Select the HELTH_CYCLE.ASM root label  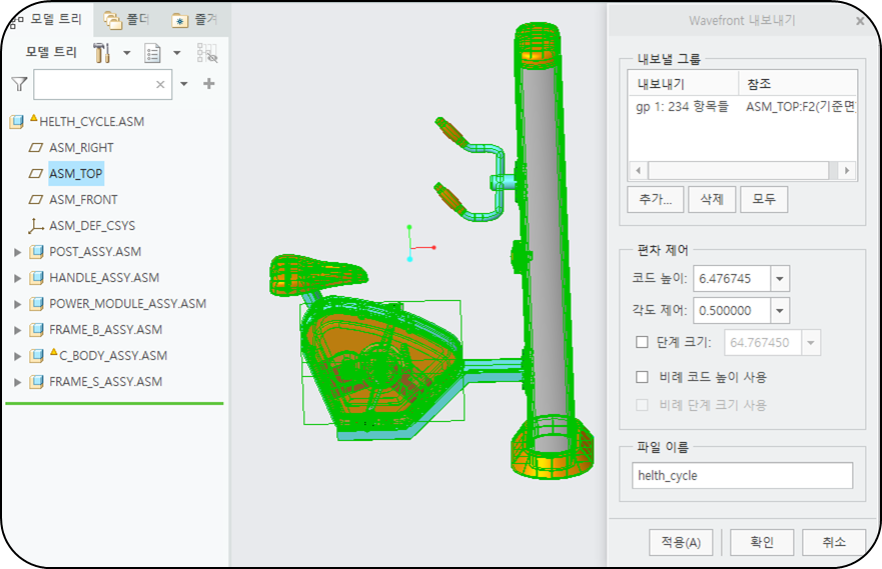point(92,121)
